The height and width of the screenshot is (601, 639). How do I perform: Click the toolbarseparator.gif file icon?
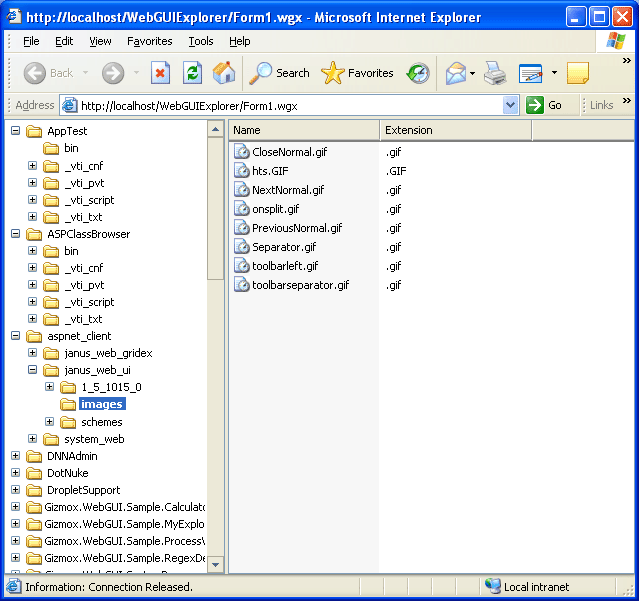(x=242, y=285)
